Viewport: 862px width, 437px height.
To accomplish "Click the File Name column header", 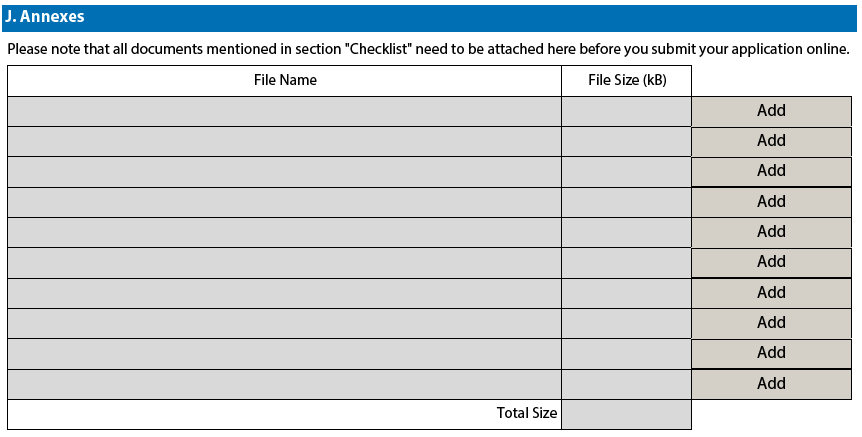I will click(285, 80).
